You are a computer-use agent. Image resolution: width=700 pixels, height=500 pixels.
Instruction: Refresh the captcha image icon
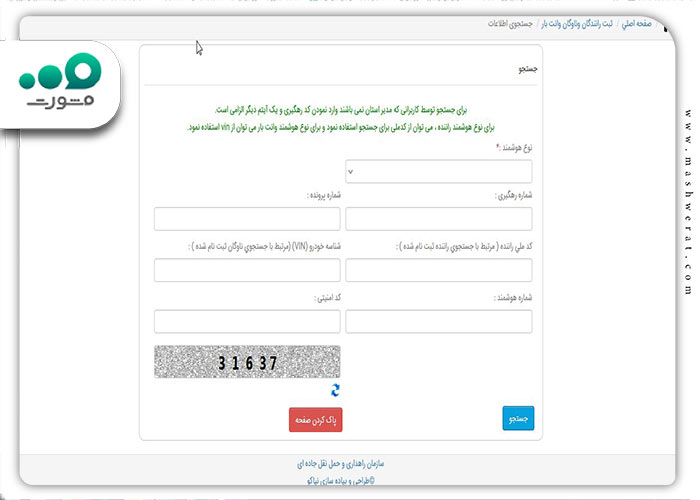335,391
